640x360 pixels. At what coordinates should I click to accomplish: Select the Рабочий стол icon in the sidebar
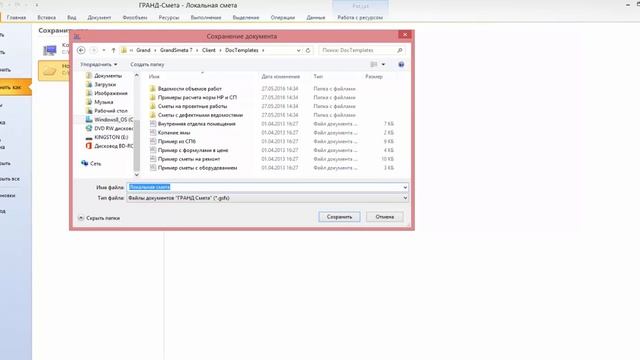tap(89, 111)
